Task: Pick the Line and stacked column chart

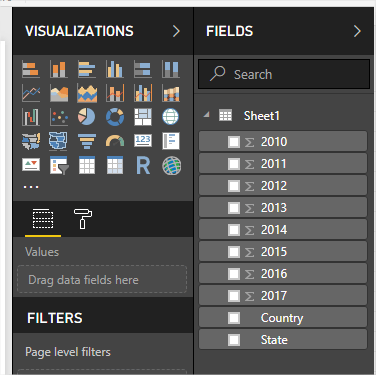Action: pos(115,93)
